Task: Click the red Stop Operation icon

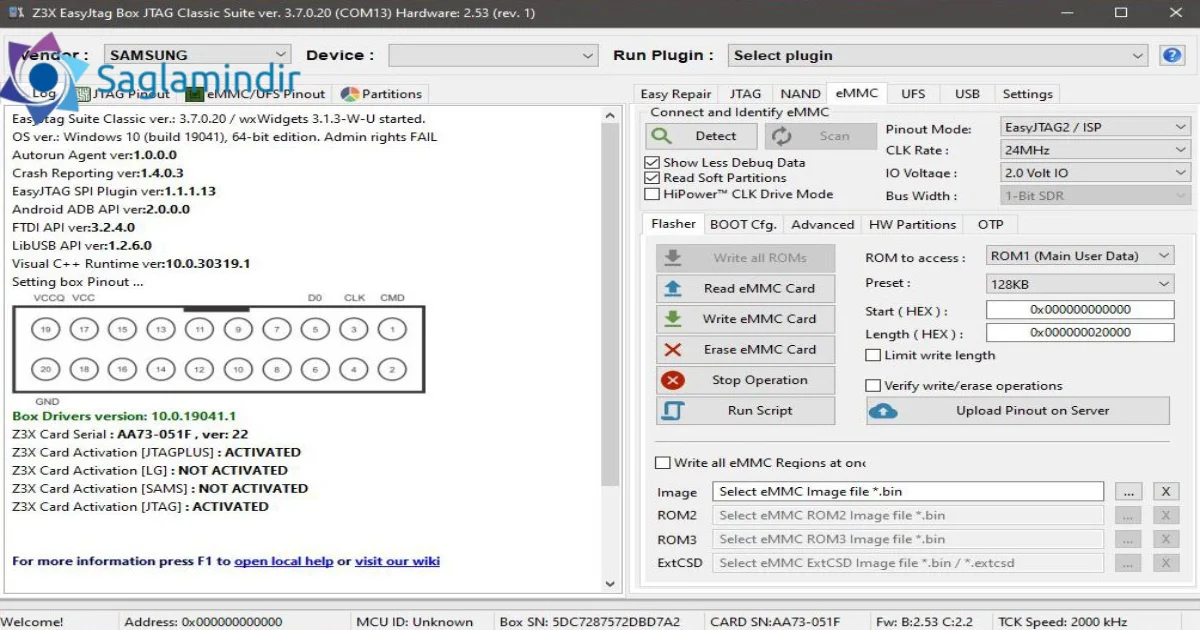Action: tap(673, 380)
